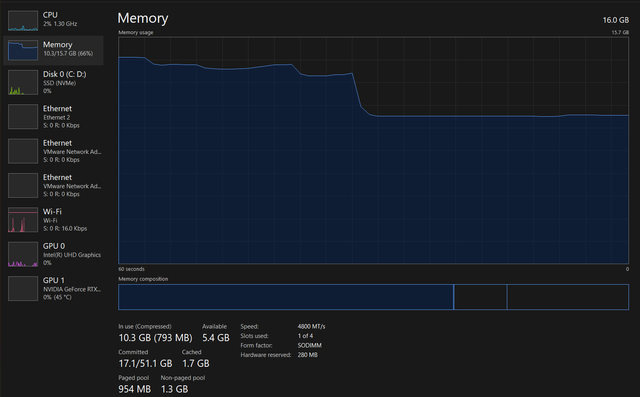This screenshot has width=640, height=397.
Task: Click the 16.0 GB total memory label
Action: pos(616,20)
